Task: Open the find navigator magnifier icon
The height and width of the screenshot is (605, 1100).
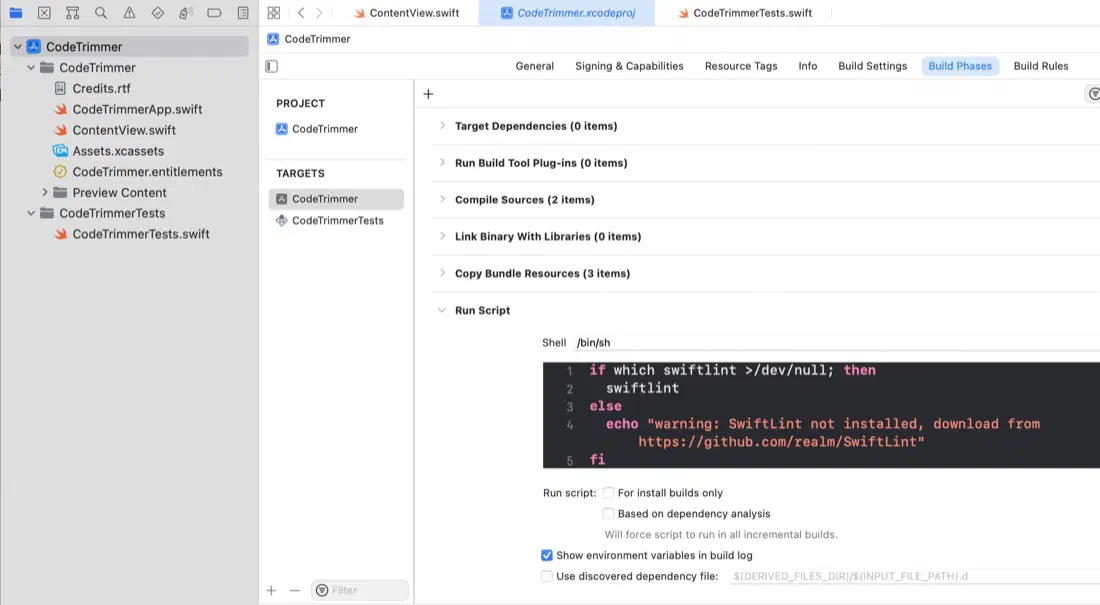Action: tap(101, 13)
